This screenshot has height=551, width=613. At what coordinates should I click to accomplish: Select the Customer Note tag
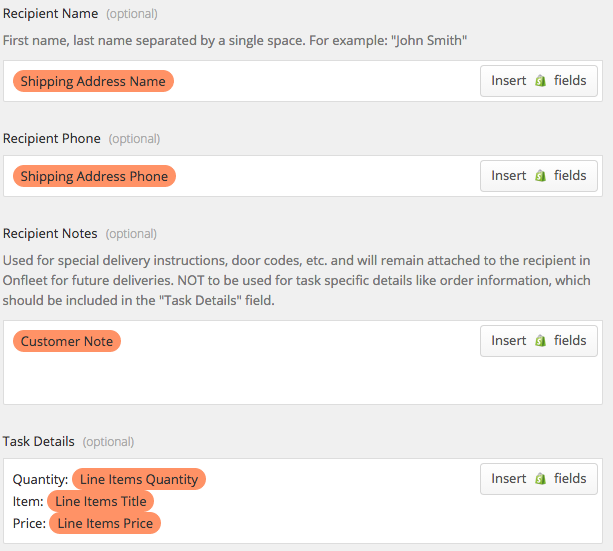coord(67,341)
